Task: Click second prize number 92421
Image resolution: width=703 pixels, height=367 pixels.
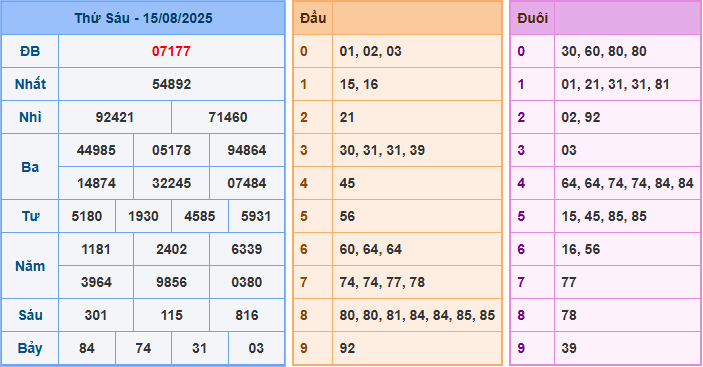Action: click(114, 117)
